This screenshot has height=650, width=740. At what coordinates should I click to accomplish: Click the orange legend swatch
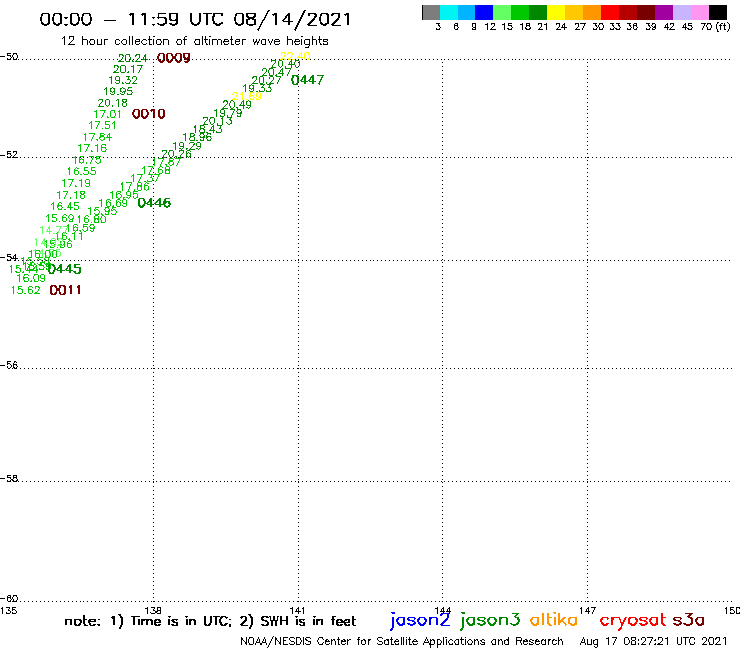592,12
